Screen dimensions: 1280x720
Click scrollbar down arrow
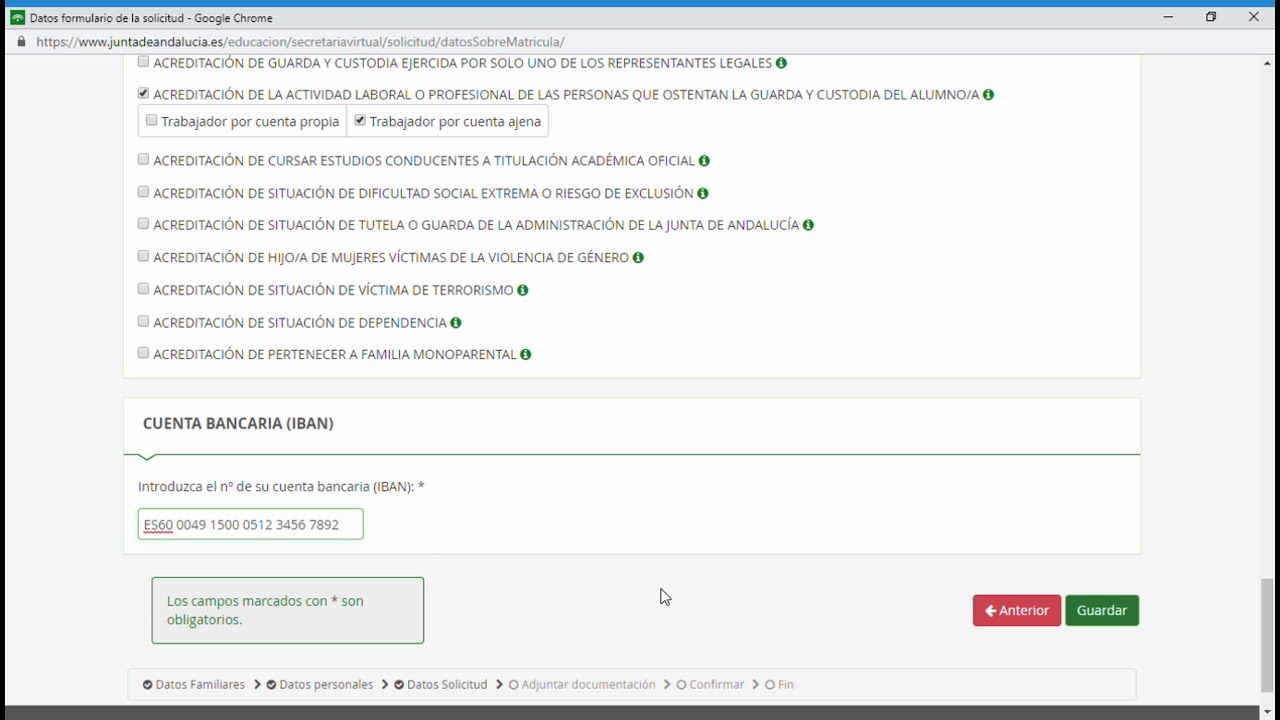point(1268,712)
